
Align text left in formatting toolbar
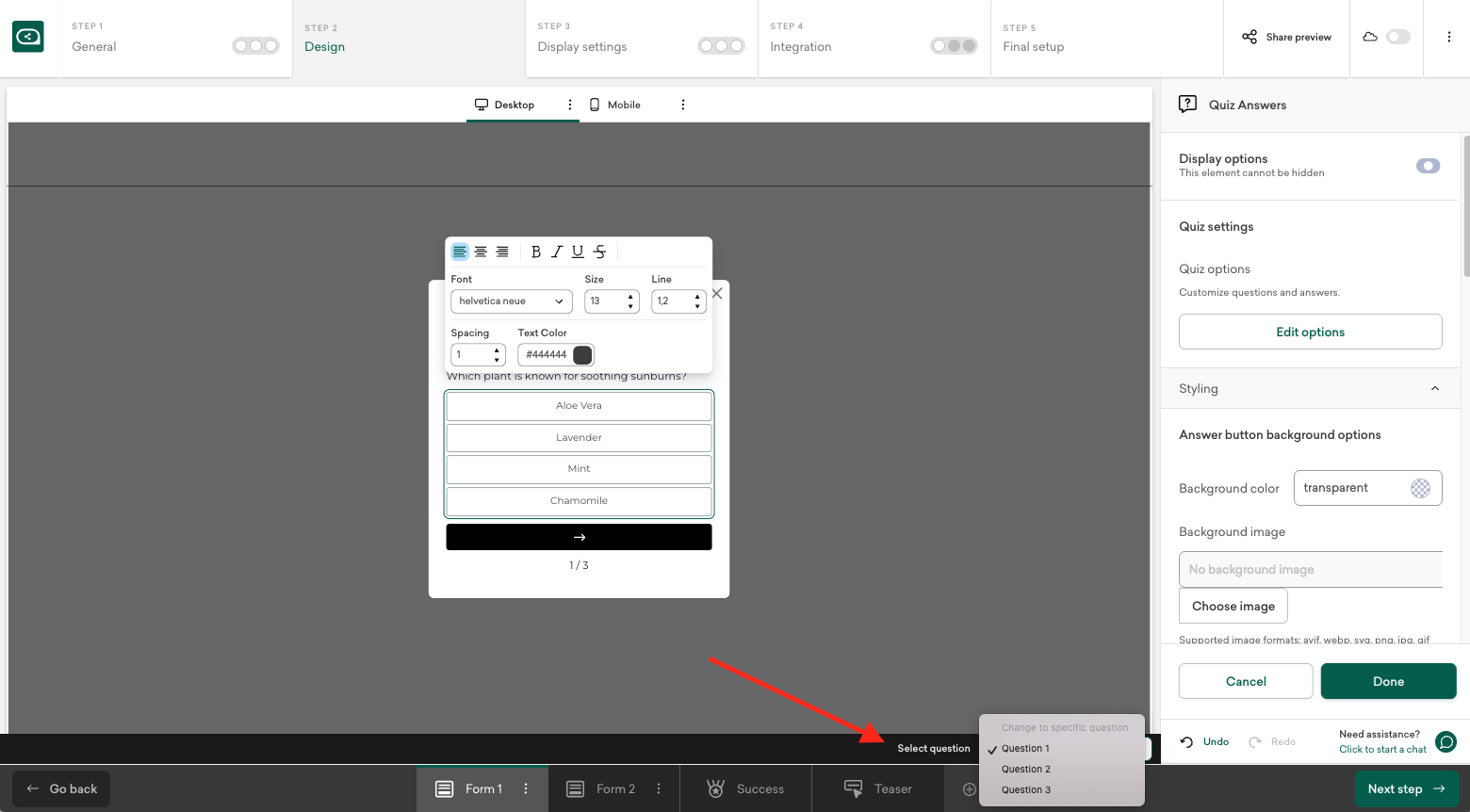pyautogui.click(x=460, y=252)
